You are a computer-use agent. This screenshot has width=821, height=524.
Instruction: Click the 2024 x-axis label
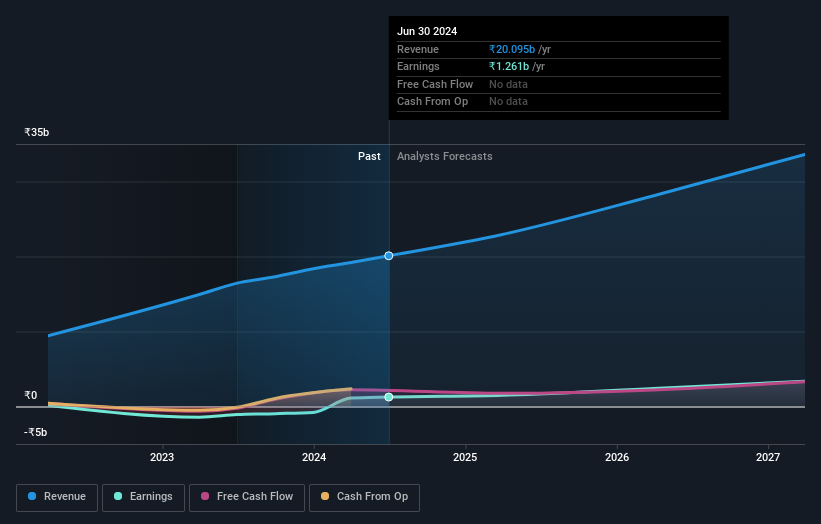[314, 458]
